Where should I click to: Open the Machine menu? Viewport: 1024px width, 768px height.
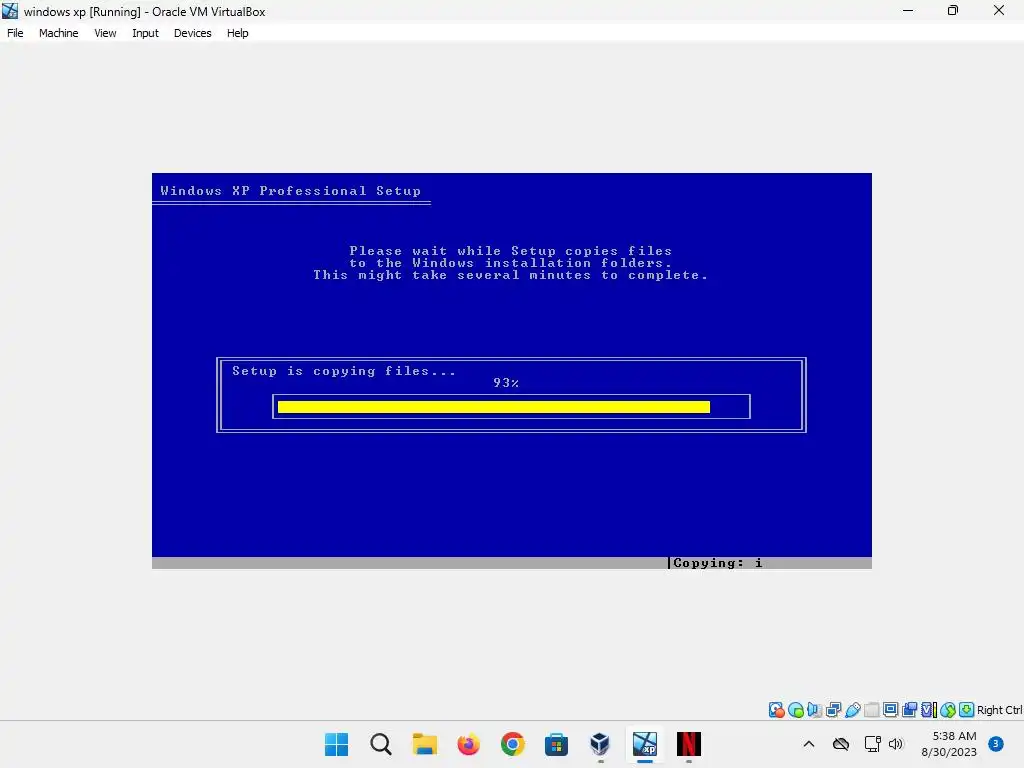click(x=58, y=33)
